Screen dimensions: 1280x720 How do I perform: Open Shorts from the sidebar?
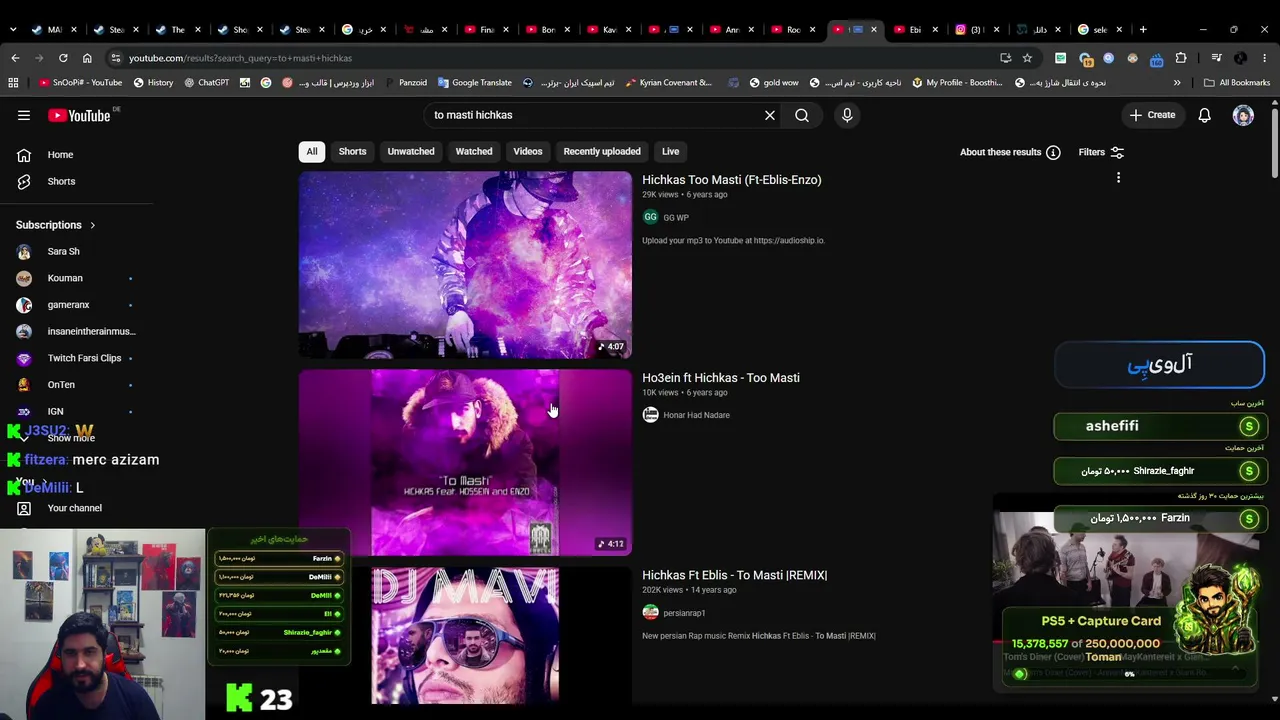(x=78, y=182)
